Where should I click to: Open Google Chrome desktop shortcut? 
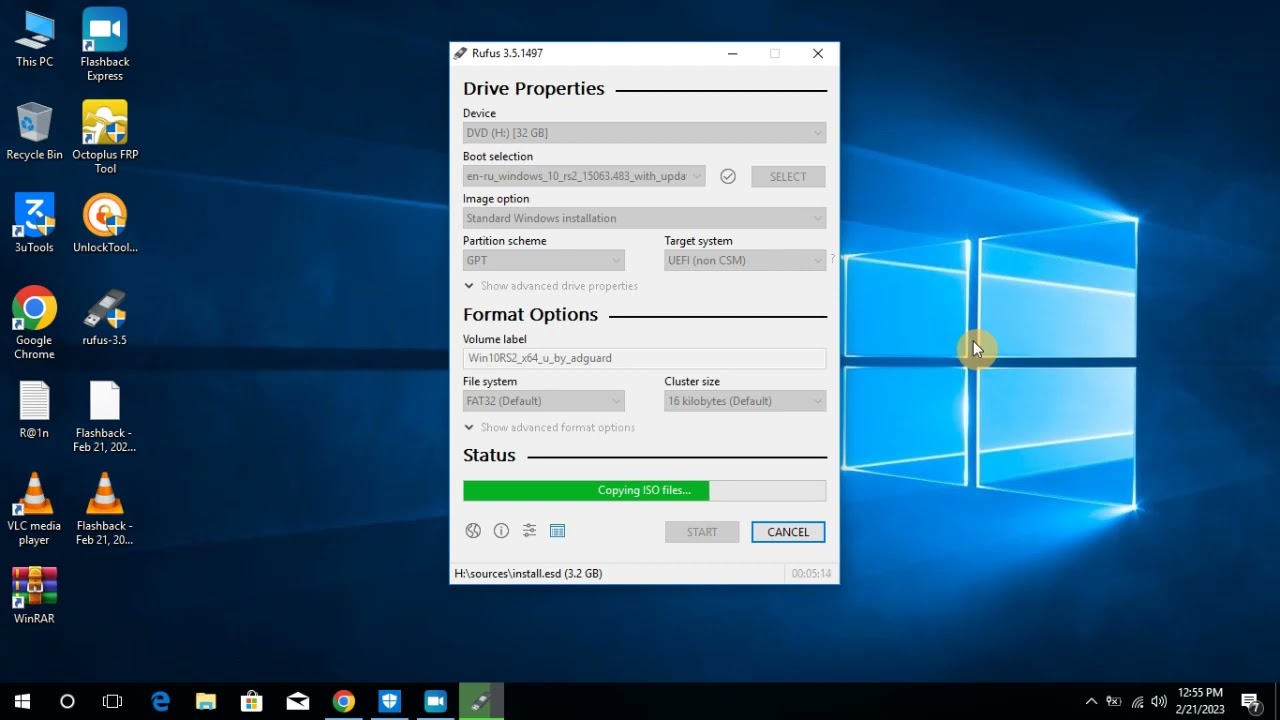pos(34,323)
